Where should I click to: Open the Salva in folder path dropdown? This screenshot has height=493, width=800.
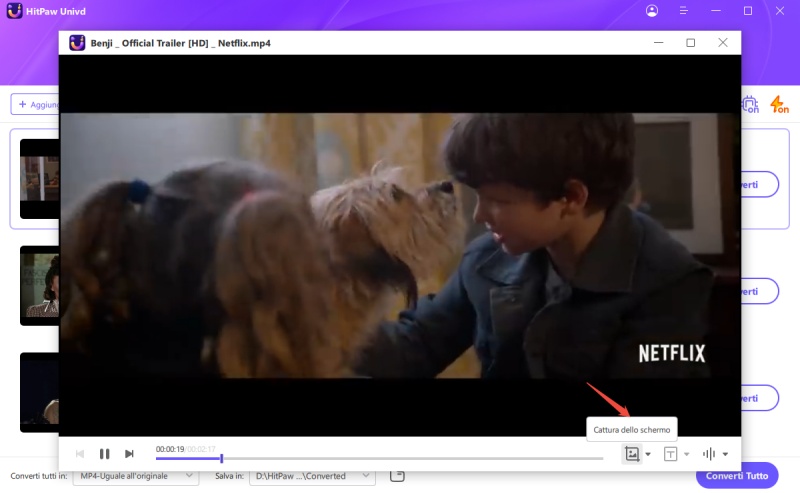pyautogui.click(x=312, y=476)
